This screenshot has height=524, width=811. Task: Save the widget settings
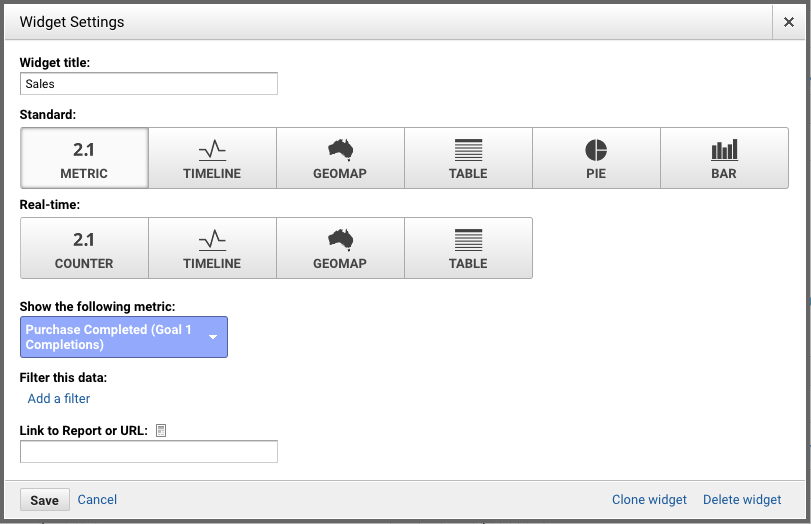pos(44,500)
